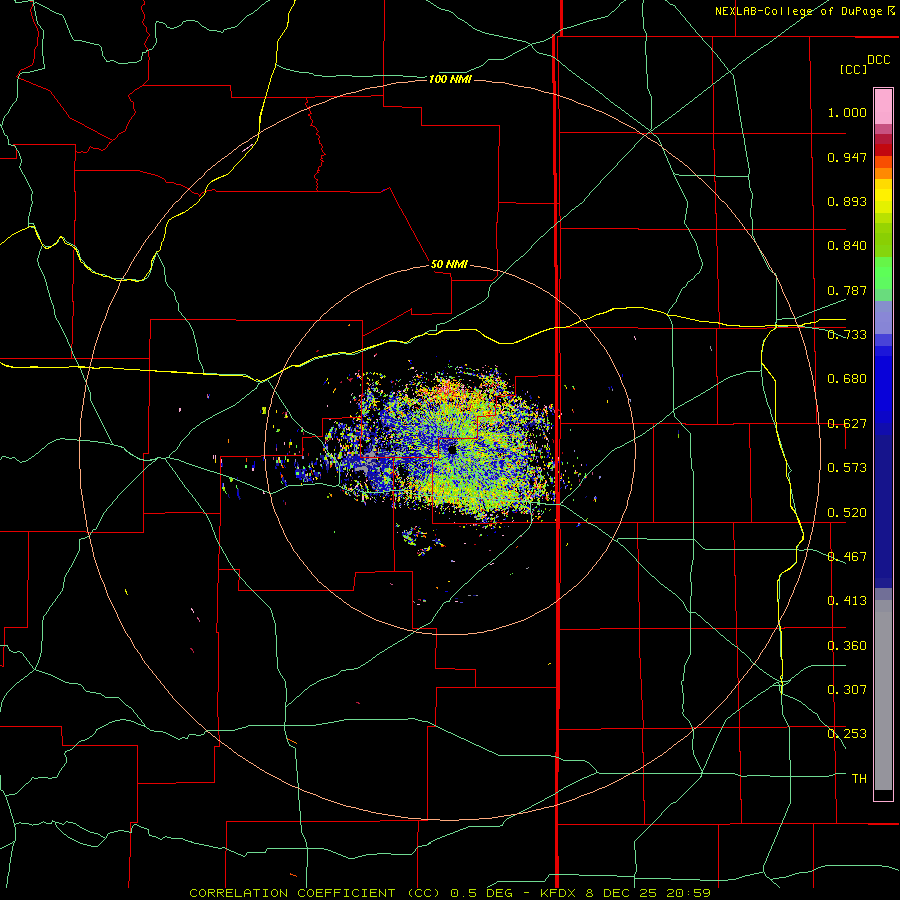Click the TH threshold label
This screenshot has width=900, height=900.
[x=859, y=779]
